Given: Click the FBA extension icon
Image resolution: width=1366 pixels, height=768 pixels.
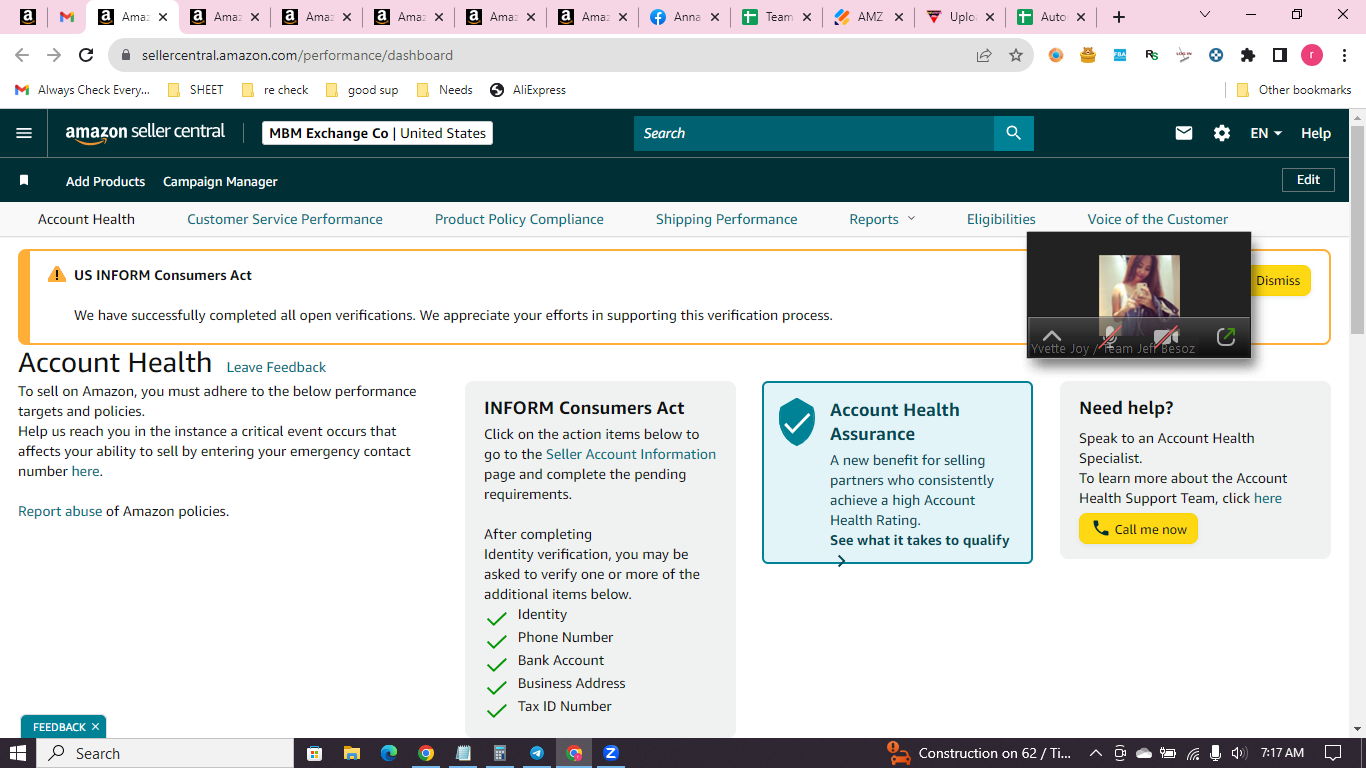Looking at the screenshot, I should click(1120, 55).
